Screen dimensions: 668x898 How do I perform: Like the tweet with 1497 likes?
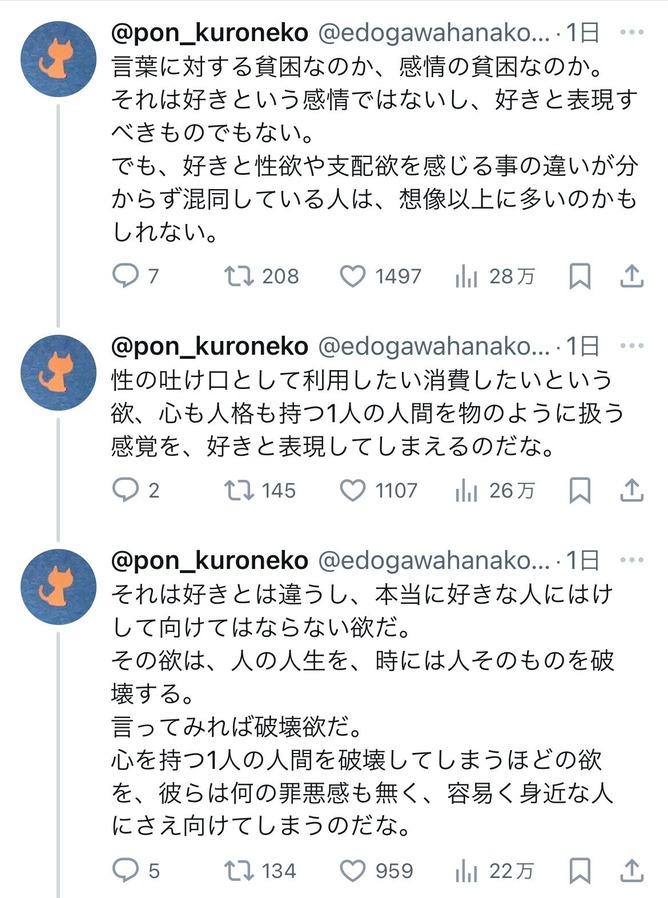[x=353, y=276]
